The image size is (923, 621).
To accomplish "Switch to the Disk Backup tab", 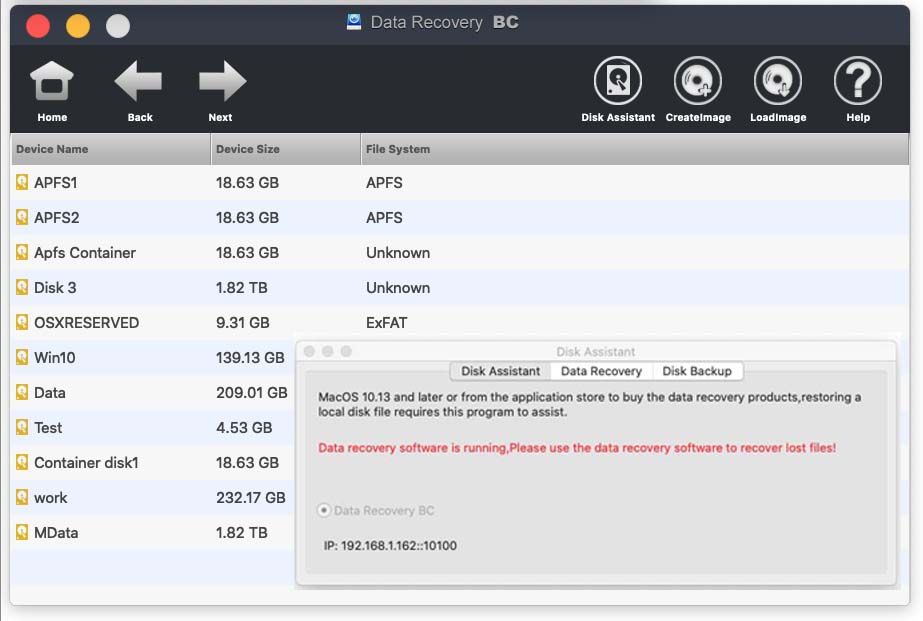I will coord(697,371).
